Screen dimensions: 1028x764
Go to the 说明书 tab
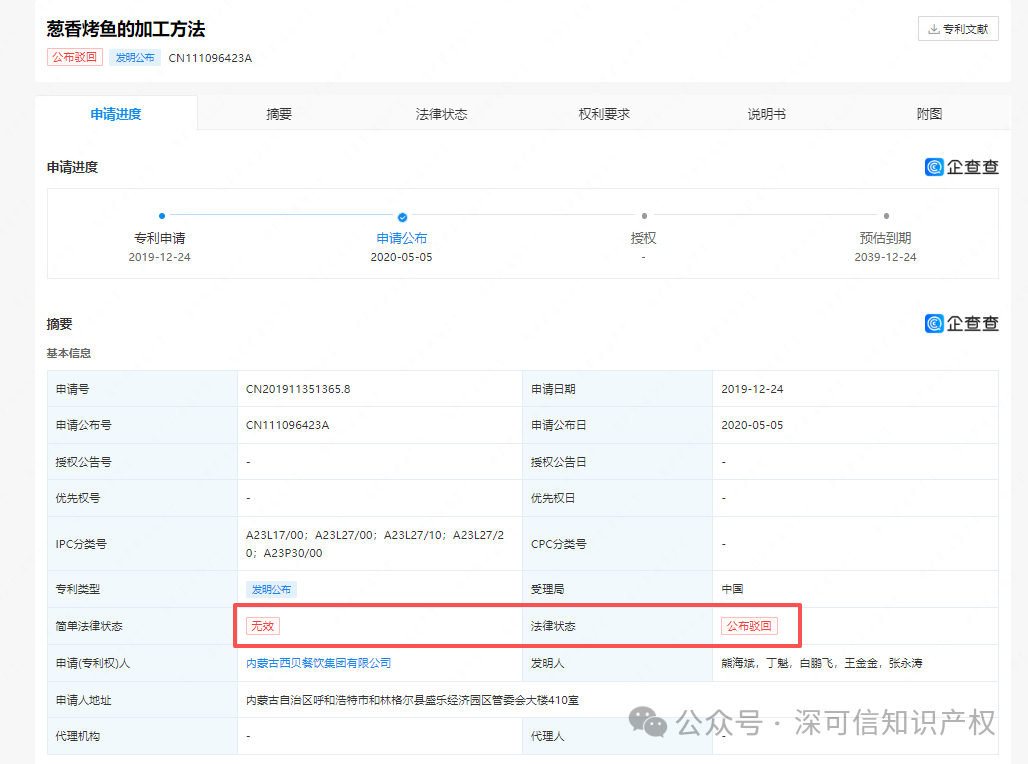click(766, 114)
